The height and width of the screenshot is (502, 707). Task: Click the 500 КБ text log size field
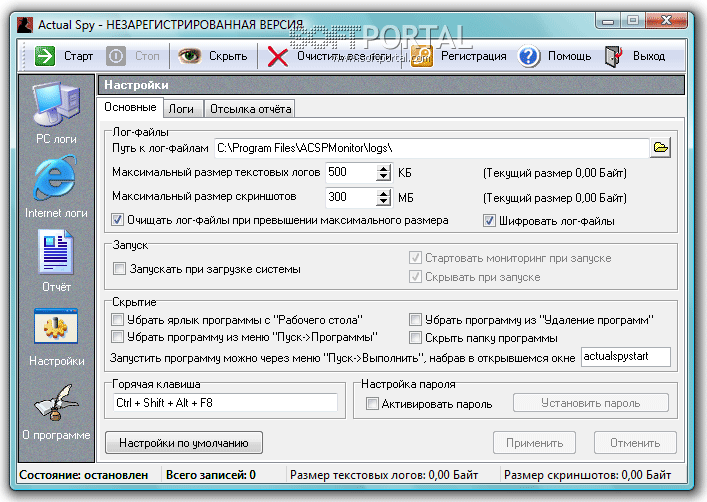351,173
